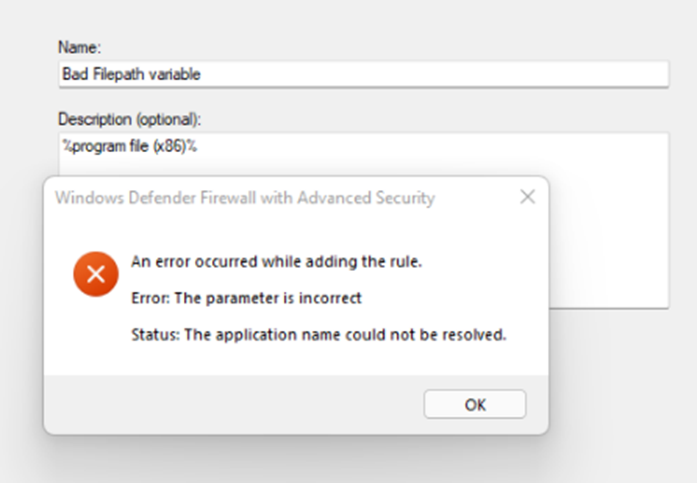Click the gray footer area left of OK
The width and height of the screenshot is (697, 483).
230,404
